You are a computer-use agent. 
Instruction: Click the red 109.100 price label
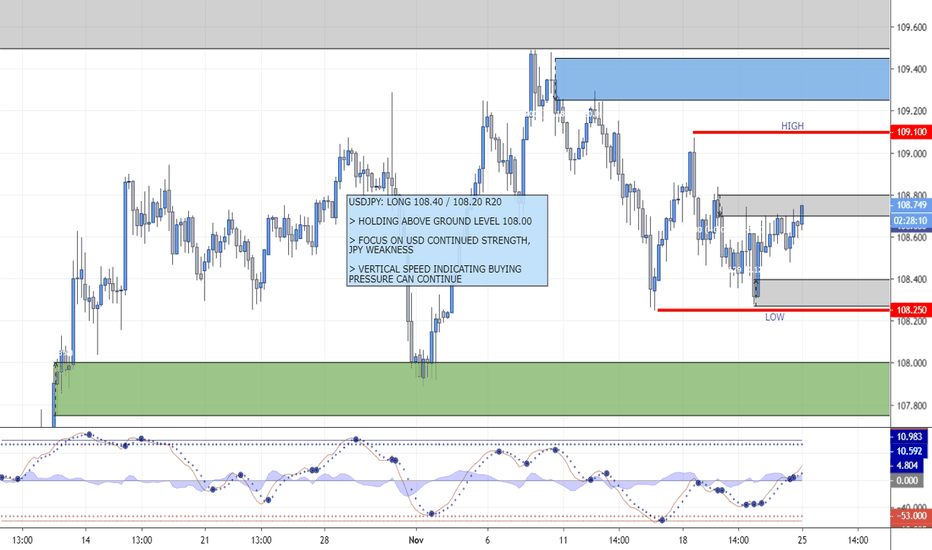pyautogui.click(x=909, y=132)
